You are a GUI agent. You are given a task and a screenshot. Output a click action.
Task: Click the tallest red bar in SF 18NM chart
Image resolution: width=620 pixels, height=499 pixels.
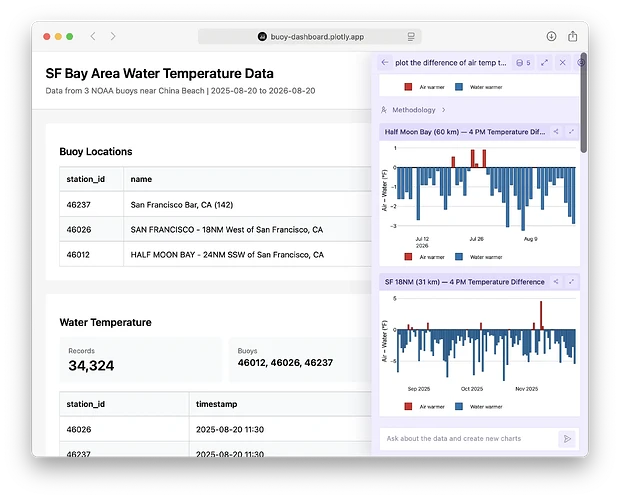click(541, 315)
